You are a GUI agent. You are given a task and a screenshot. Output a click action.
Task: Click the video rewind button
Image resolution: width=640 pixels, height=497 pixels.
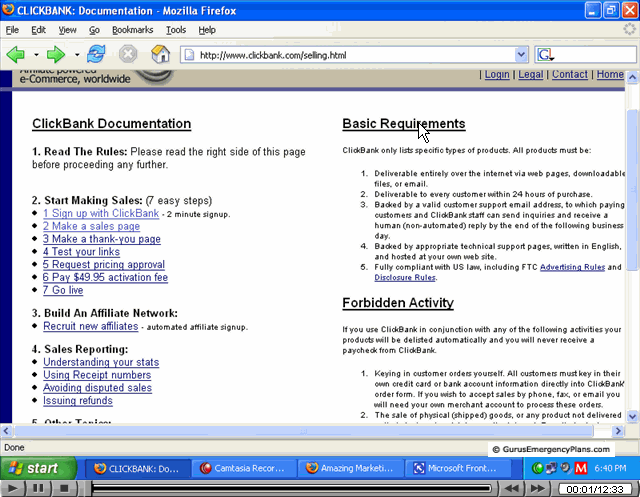click(x=512, y=488)
